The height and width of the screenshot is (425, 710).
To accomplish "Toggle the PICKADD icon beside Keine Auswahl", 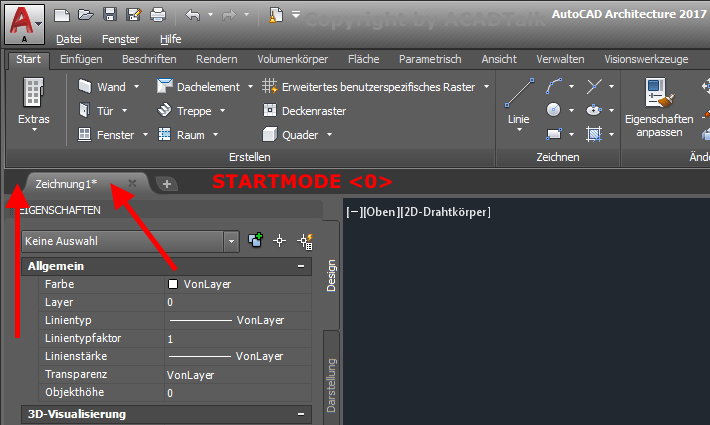I will (255, 240).
